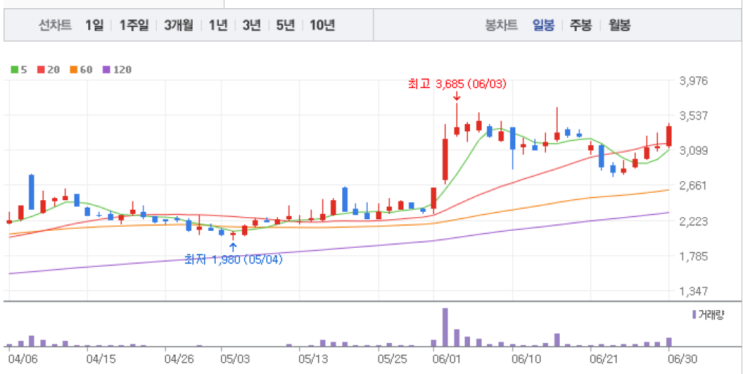Click the 05/25 date axis label
The height and width of the screenshot is (374, 743).
point(391,360)
